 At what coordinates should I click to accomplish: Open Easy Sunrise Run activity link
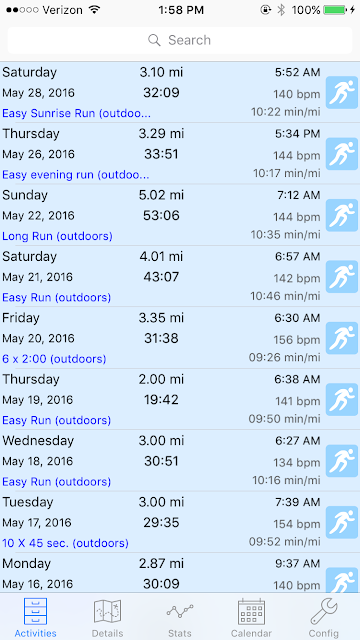[x=76, y=113]
